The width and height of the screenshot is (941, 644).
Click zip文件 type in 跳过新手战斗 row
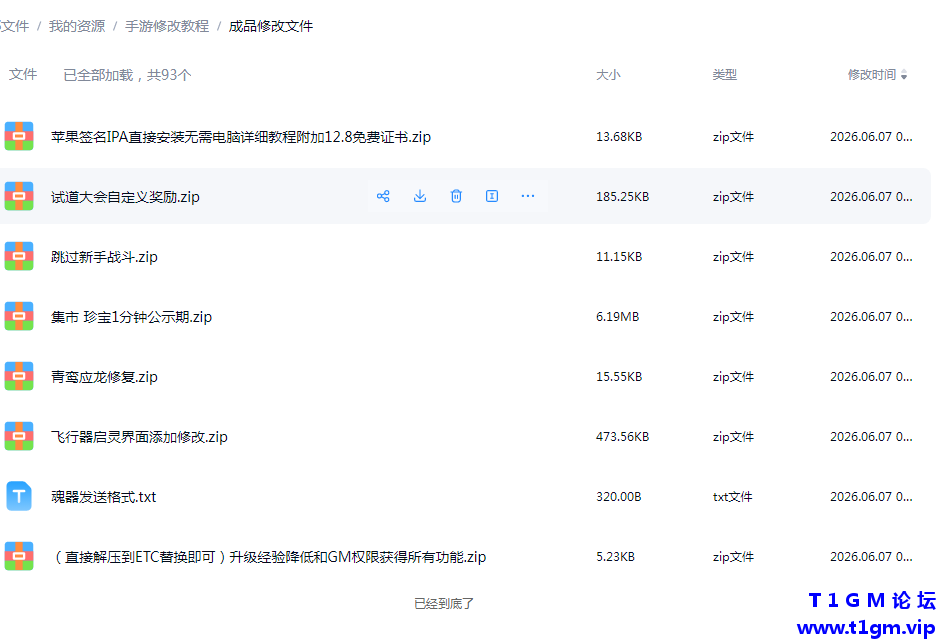coord(733,257)
